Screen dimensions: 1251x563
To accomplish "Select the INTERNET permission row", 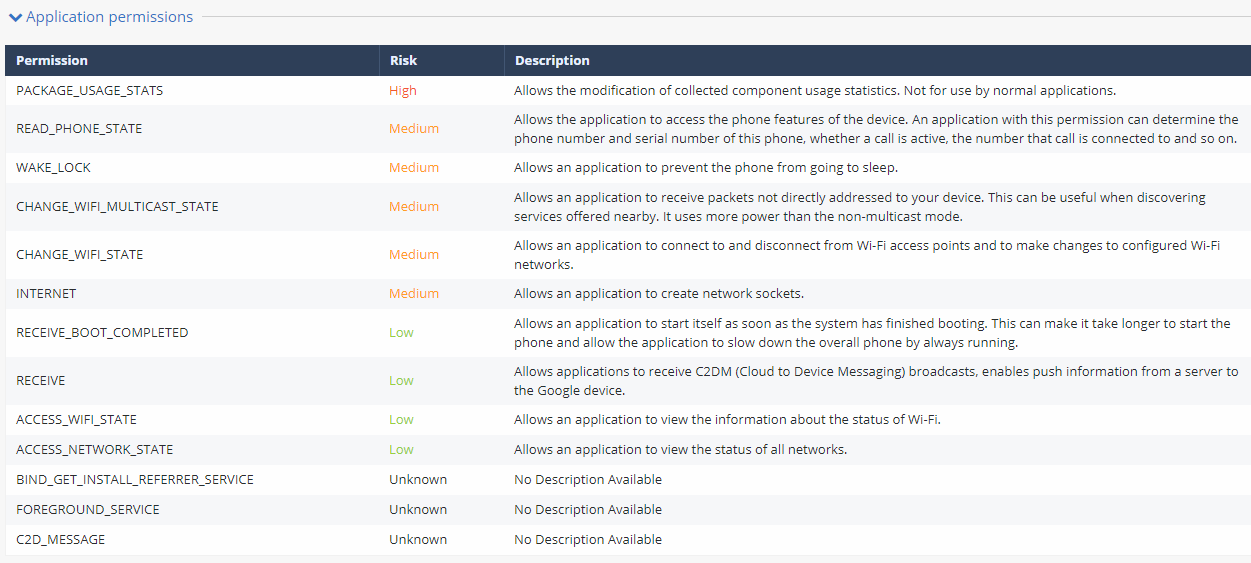I will (x=46, y=293).
